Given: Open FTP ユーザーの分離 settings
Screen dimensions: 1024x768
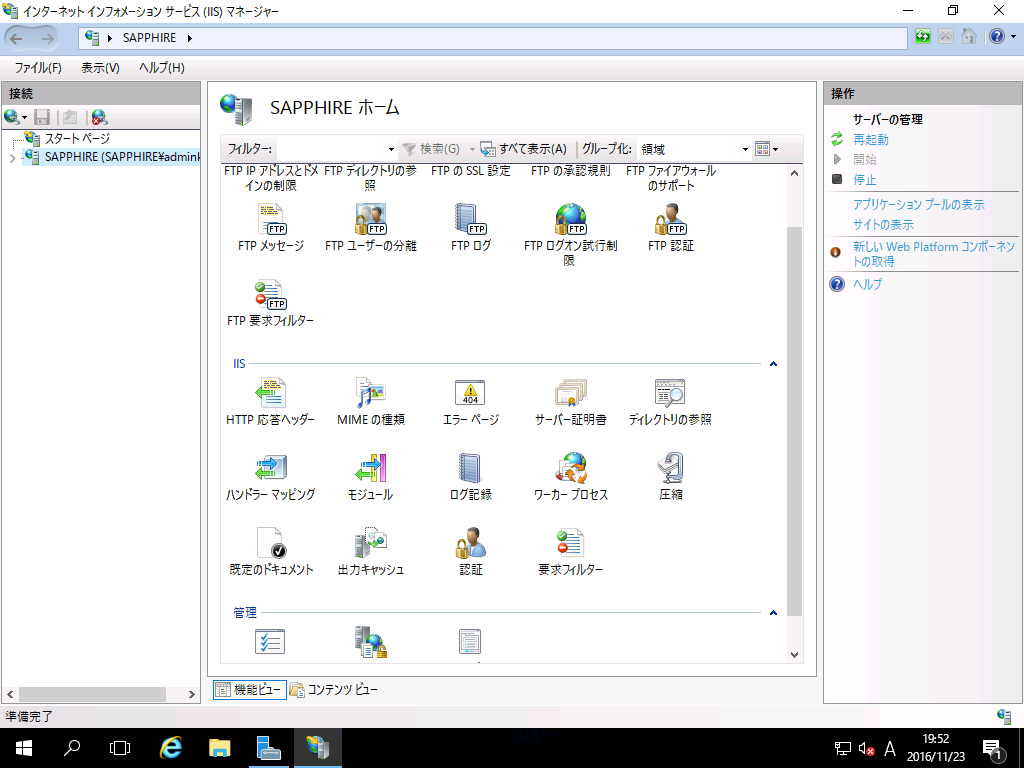Looking at the screenshot, I should tap(370, 227).
